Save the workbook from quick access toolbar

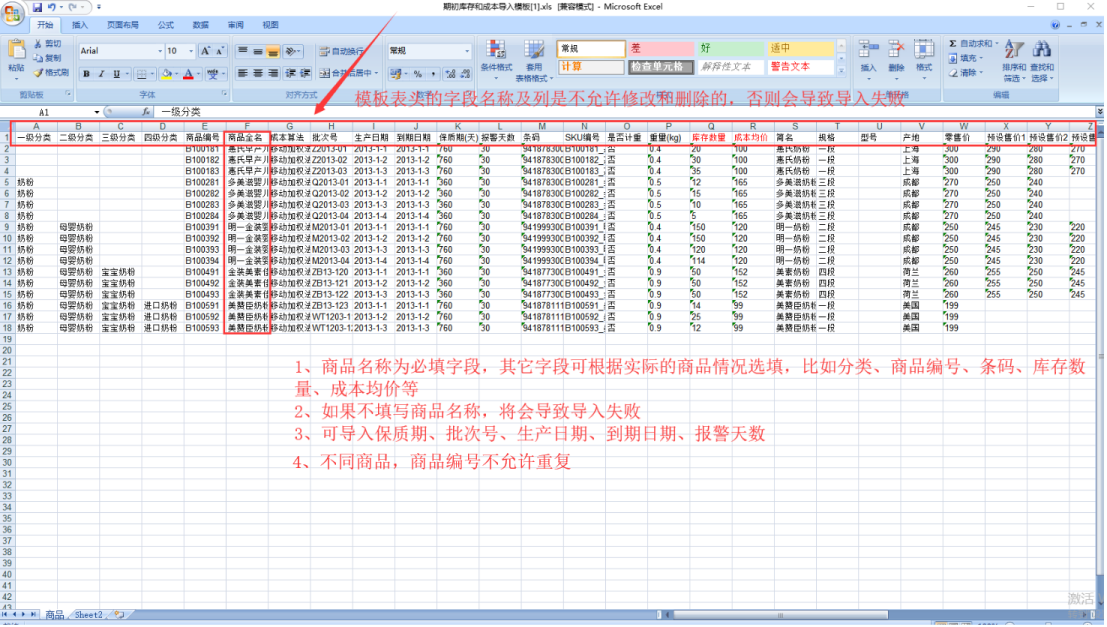point(37,7)
